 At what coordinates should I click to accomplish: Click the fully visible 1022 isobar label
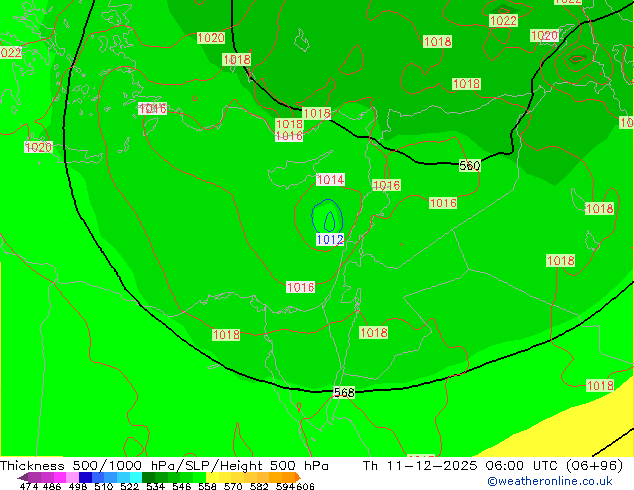[x=503, y=21]
